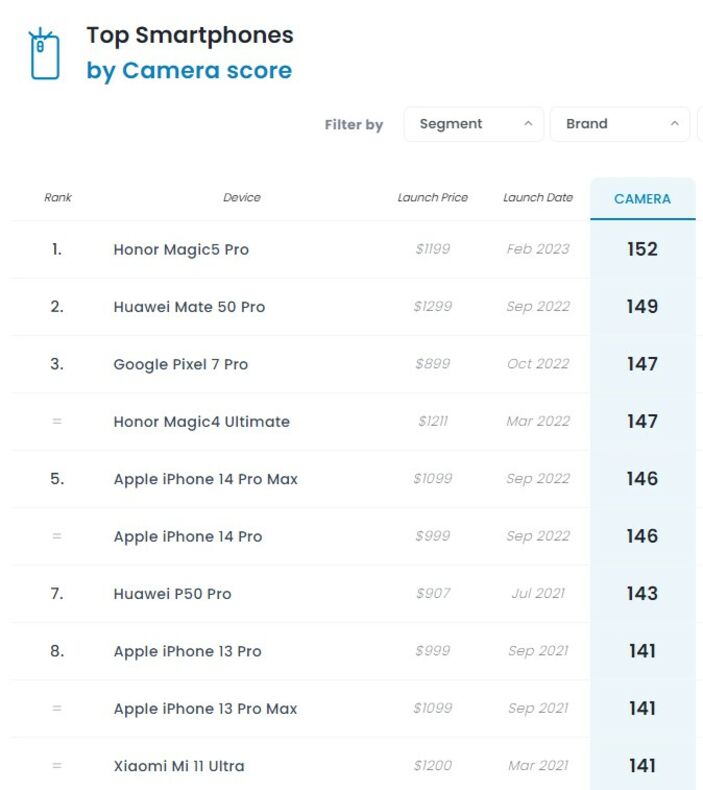Screen dimensions: 703x790
Task: Click the 152 camera score
Action: coord(642,249)
